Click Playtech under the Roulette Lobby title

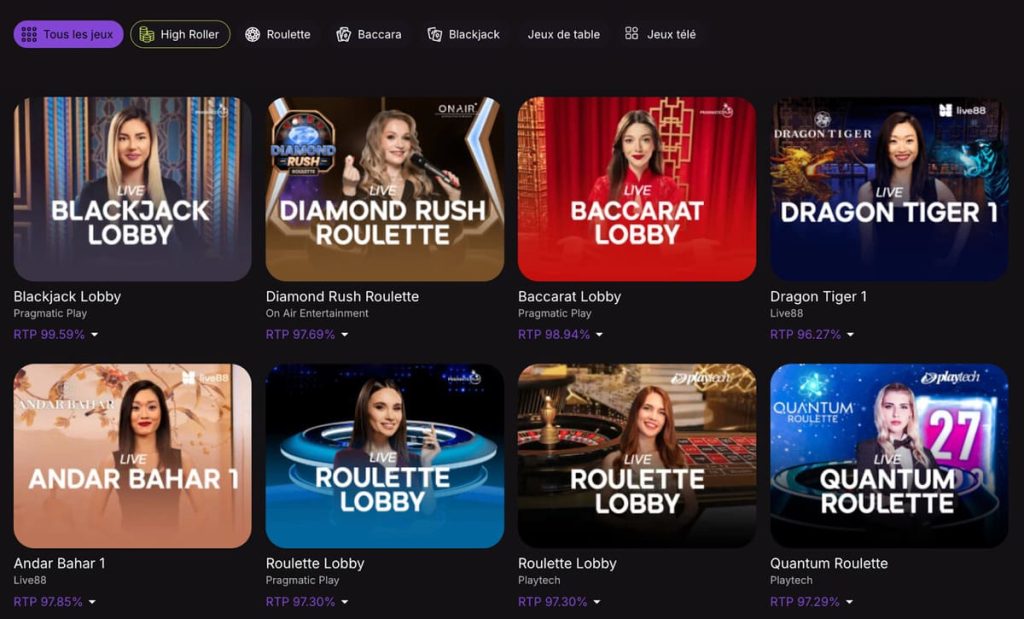pos(539,580)
